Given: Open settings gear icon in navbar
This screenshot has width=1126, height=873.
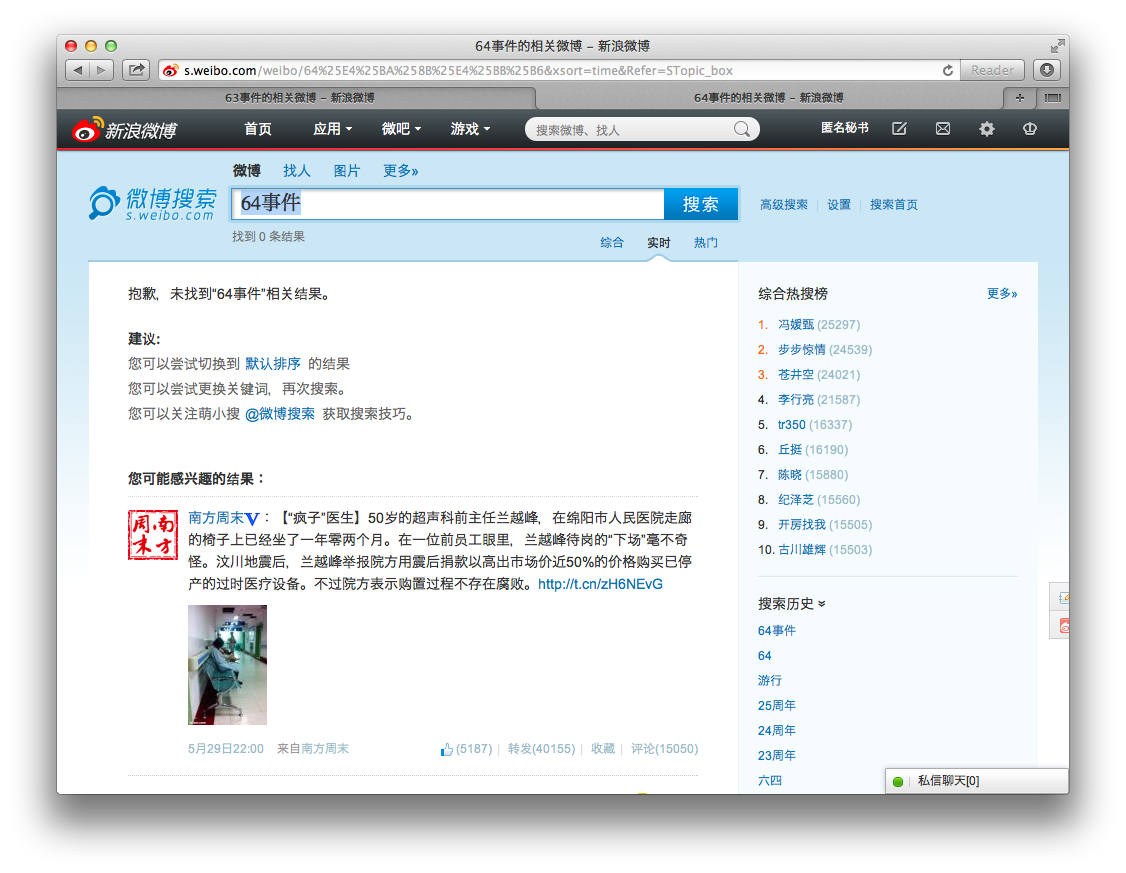Looking at the screenshot, I should point(987,129).
